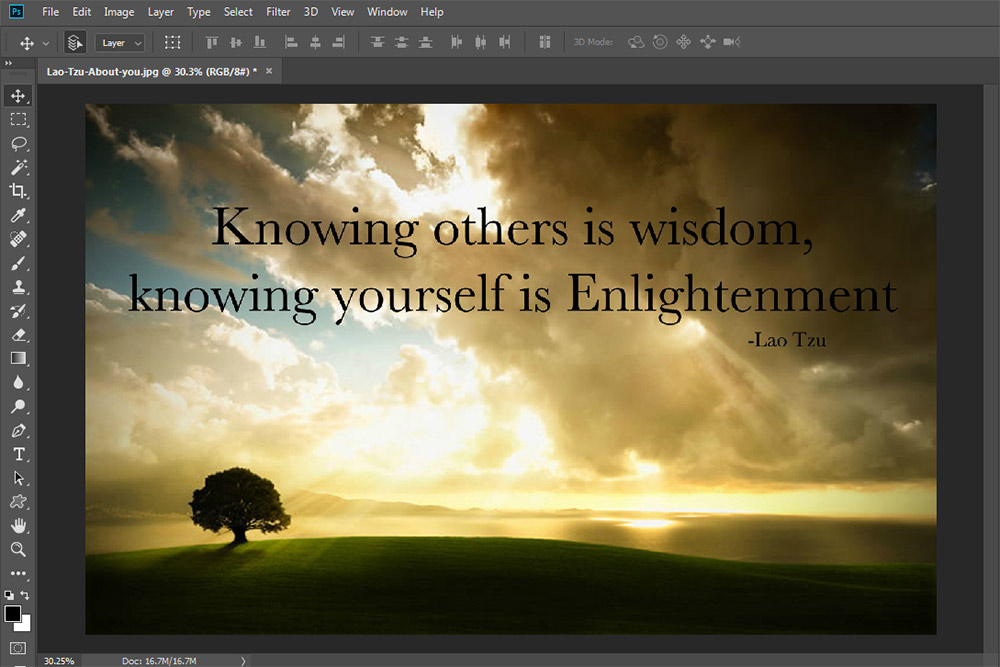Select the History Brush tool
The height and width of the screenshot is (667, 1000).
(x=18, y=311)
